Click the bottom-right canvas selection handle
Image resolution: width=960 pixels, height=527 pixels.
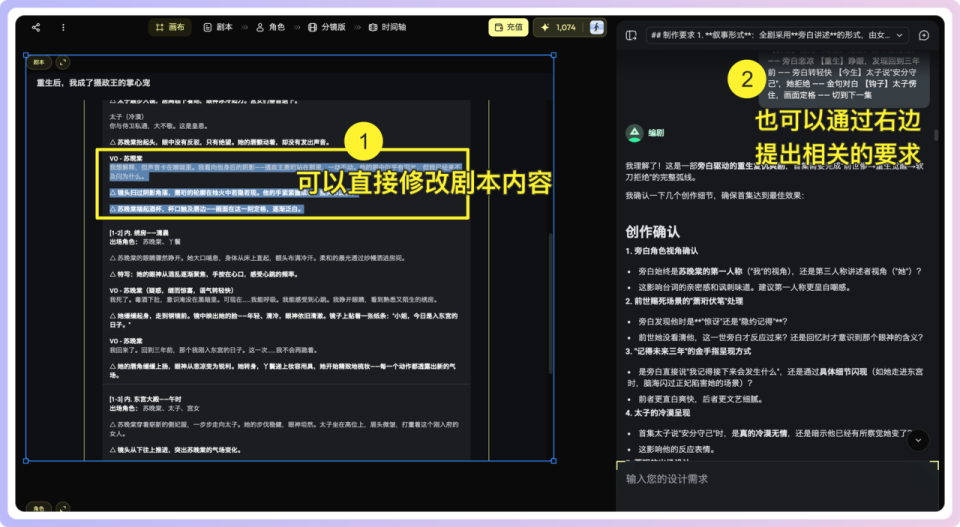(x=553, y=460)
